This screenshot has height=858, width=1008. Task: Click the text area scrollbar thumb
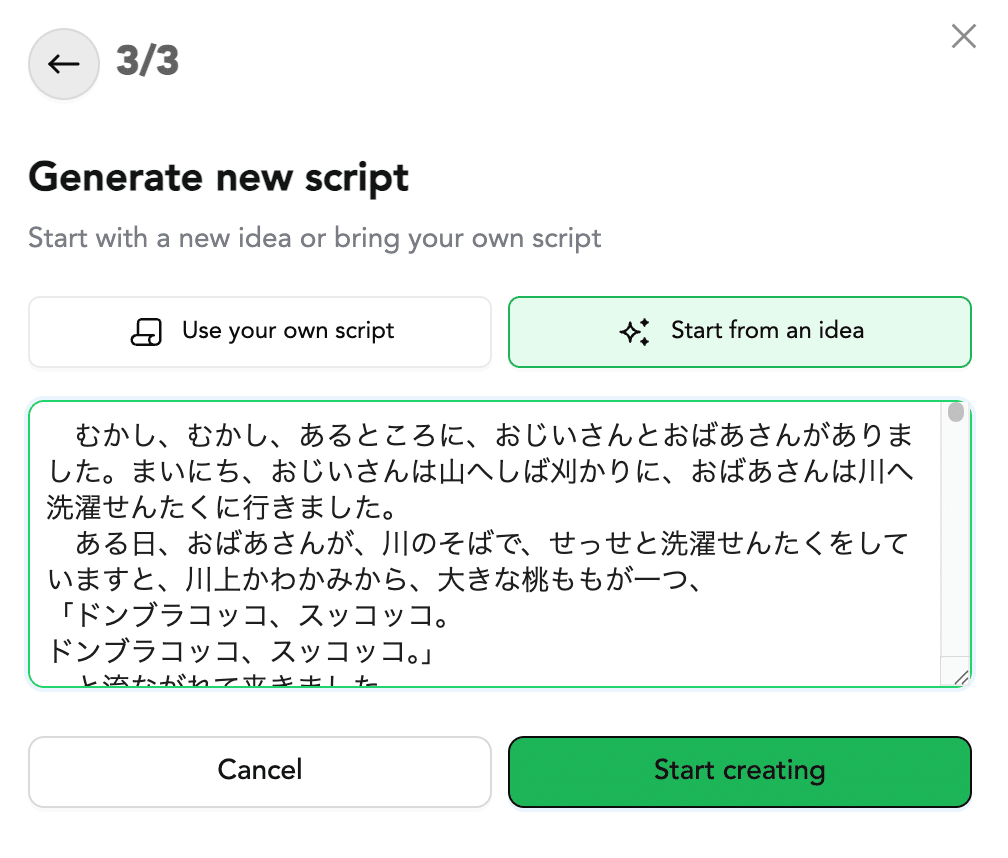pyautogui.click(x=956, y=412)
